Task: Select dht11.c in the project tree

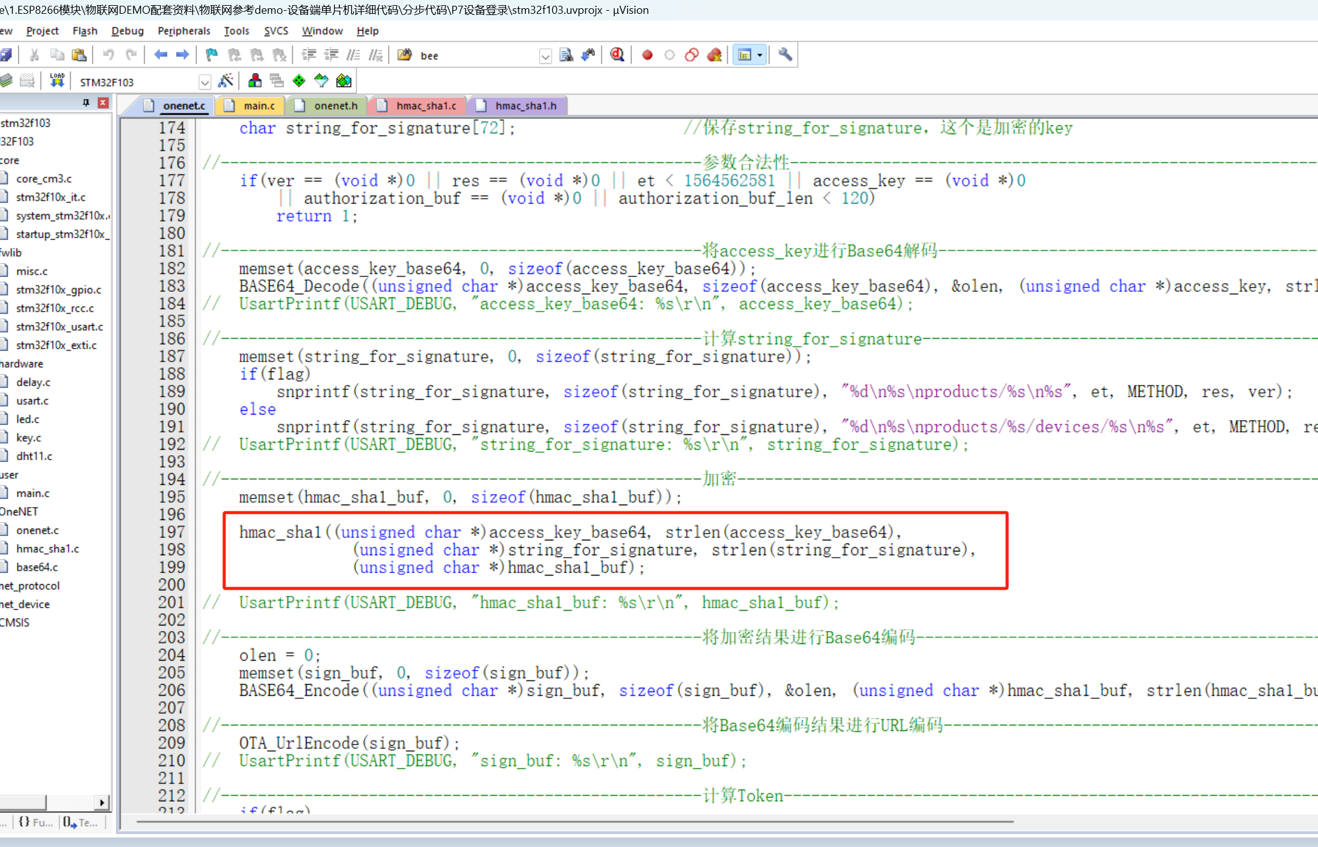Action: tap(34, 456)
